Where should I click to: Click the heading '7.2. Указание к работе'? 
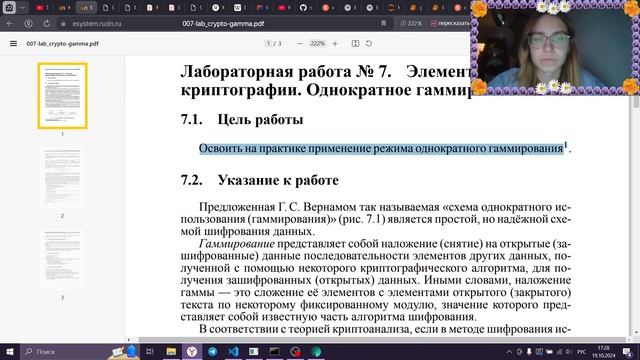pyautogui.click(x=260, y=180)
